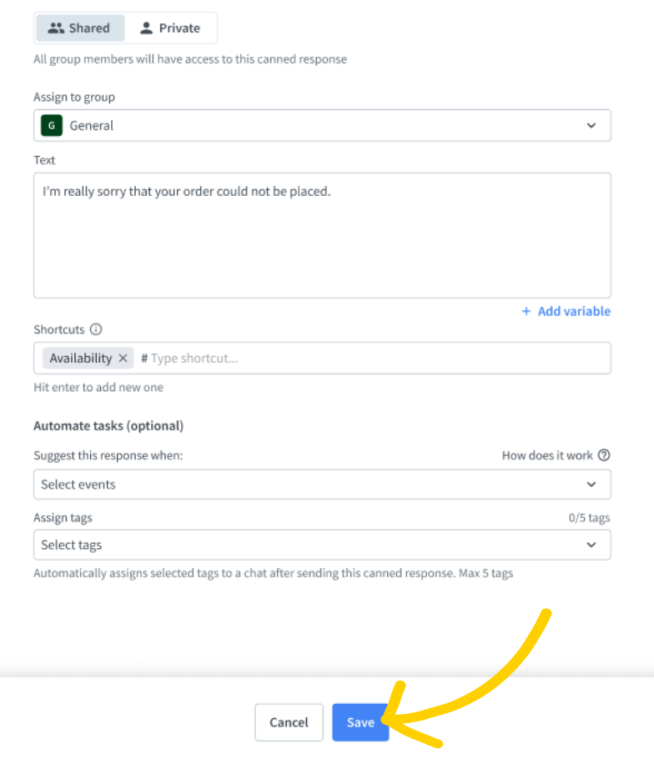Open the Select tags dropdown
This screenshot has width=654, height=759.
click(x=322, y=545)
